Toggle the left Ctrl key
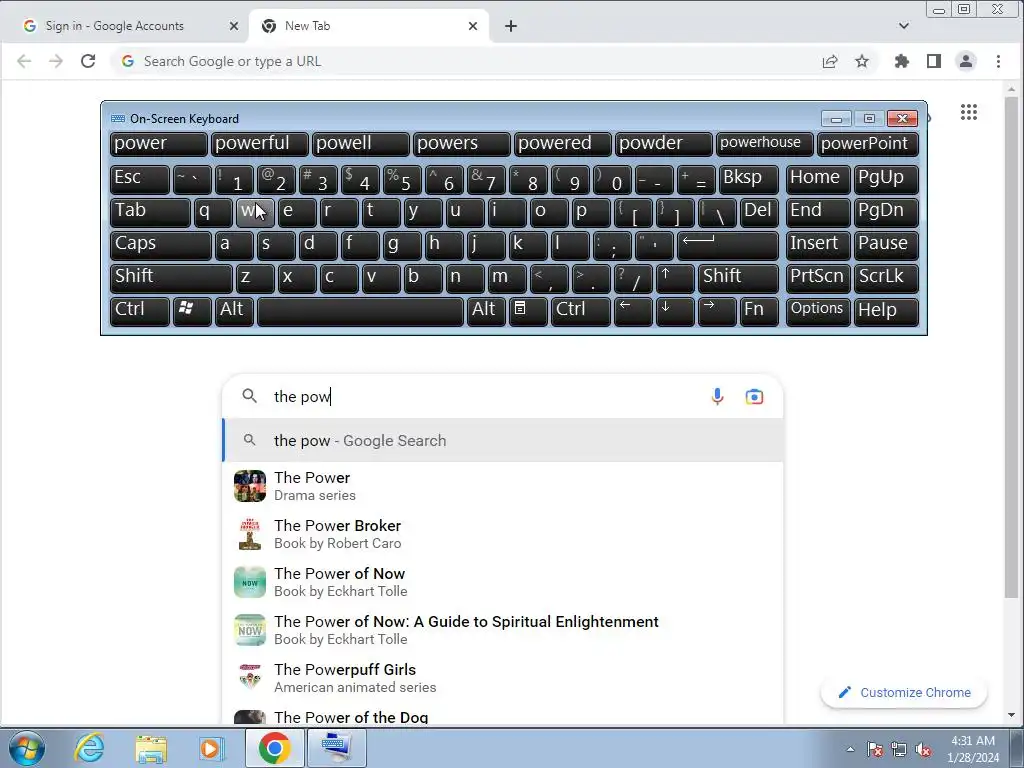Image resolution: width=1024 pixels, height=768 pixels. 140,311
